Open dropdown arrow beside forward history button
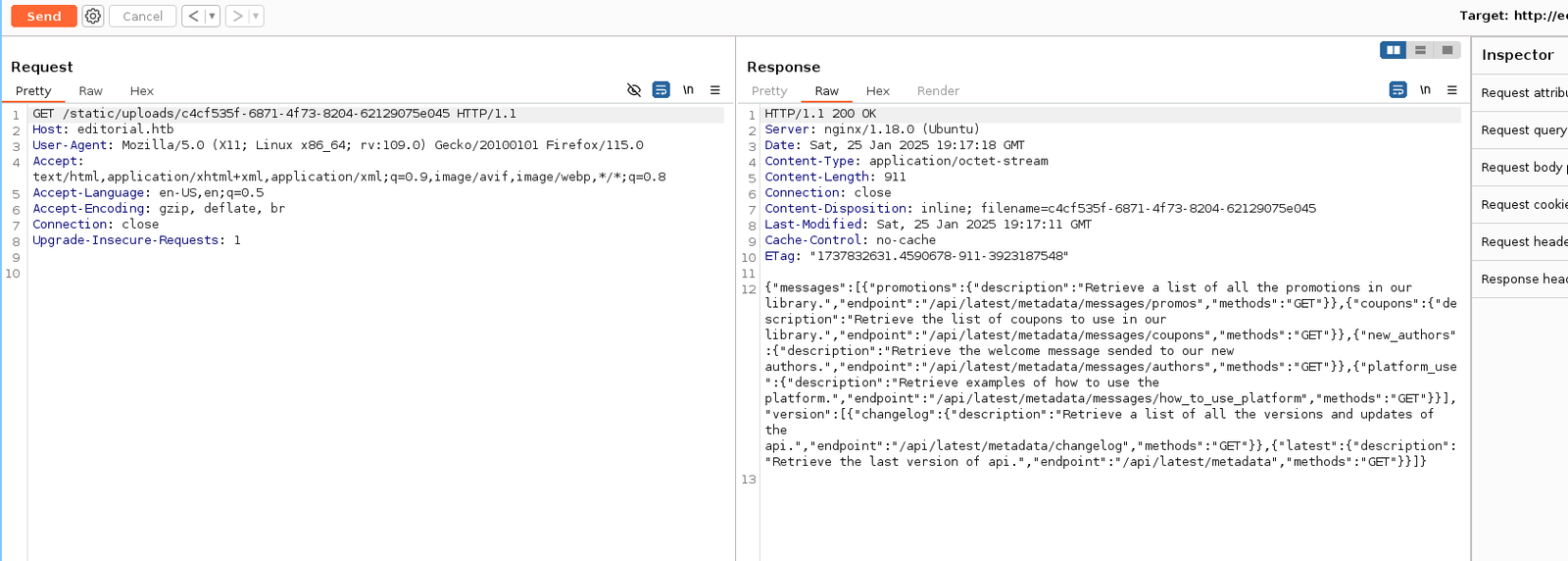The image size is (1568, 561). 256,16
